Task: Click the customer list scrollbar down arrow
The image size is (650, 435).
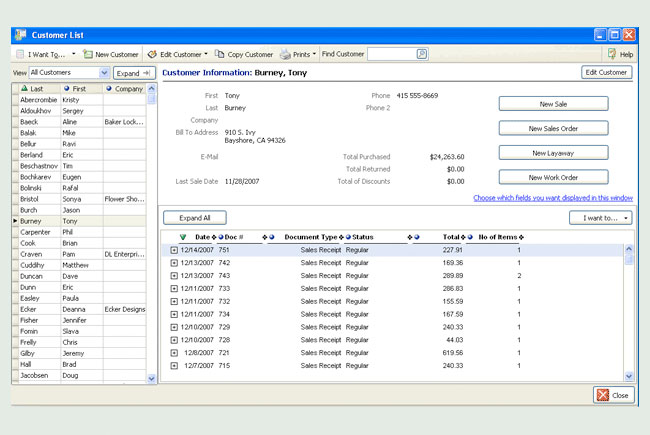Action: [x=152, y=379]
